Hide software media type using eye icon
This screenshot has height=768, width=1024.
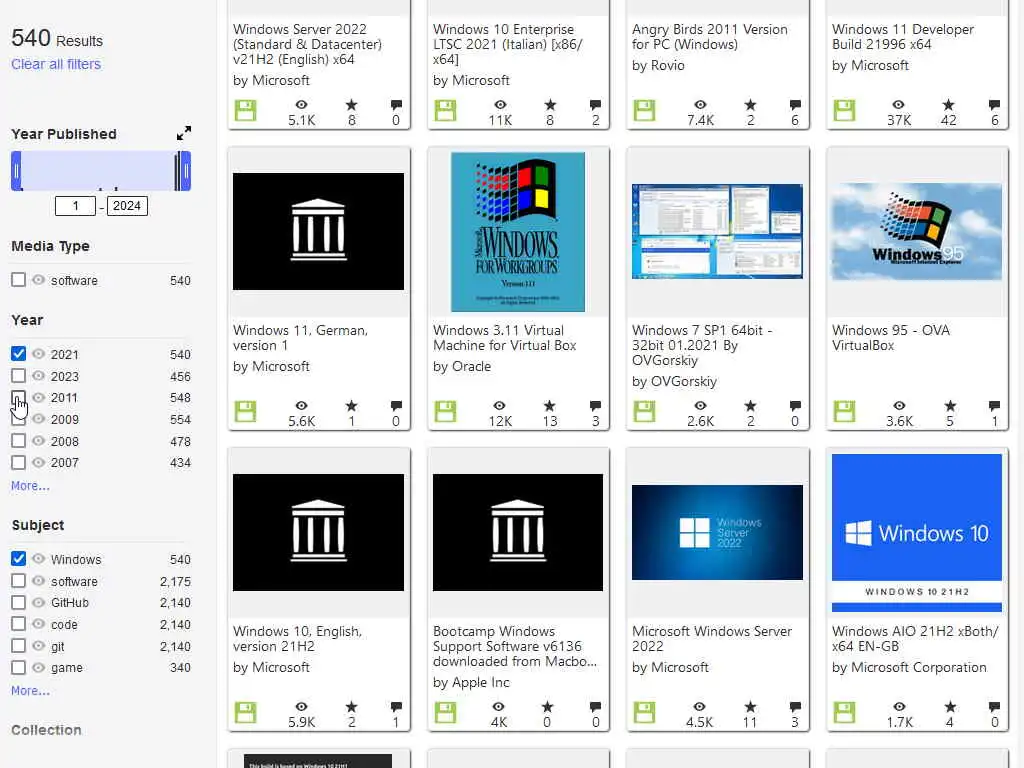(39, 280)
